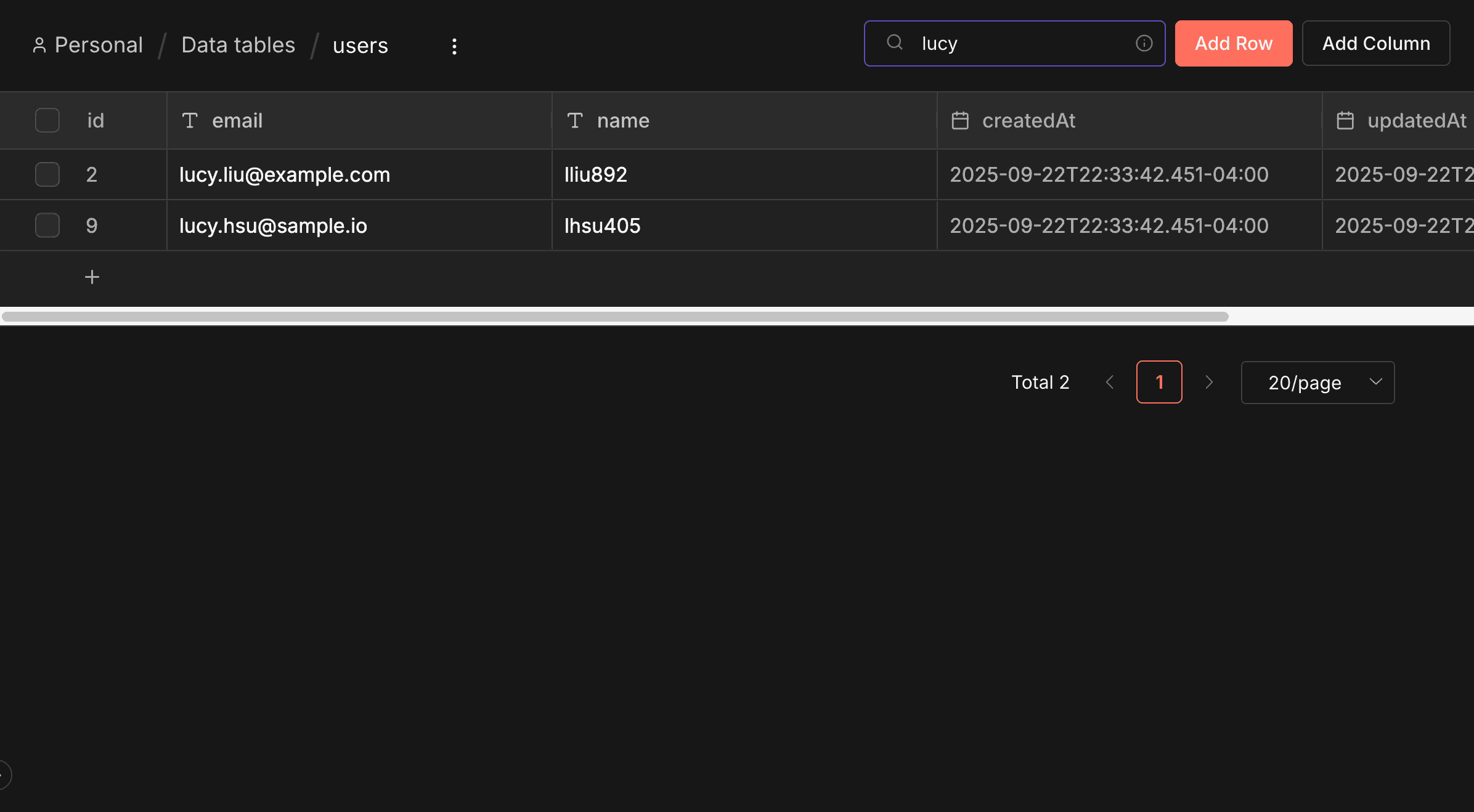Open the table options three-dot menu

[454, 46]
